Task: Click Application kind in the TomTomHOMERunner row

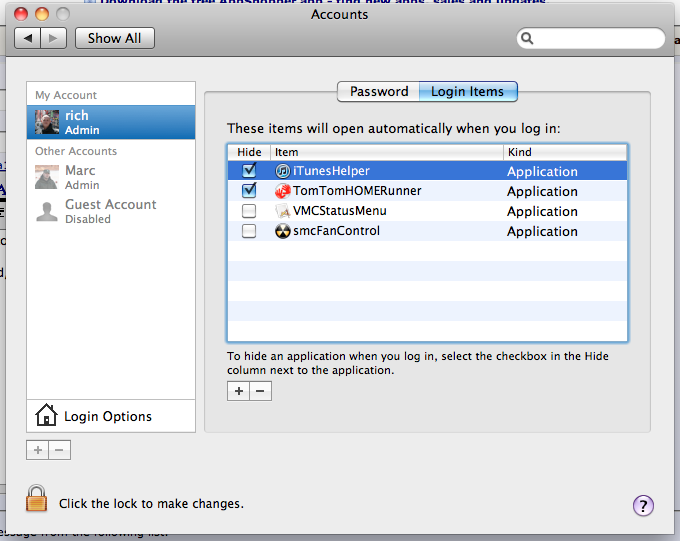Action: (x=542, y=191)
